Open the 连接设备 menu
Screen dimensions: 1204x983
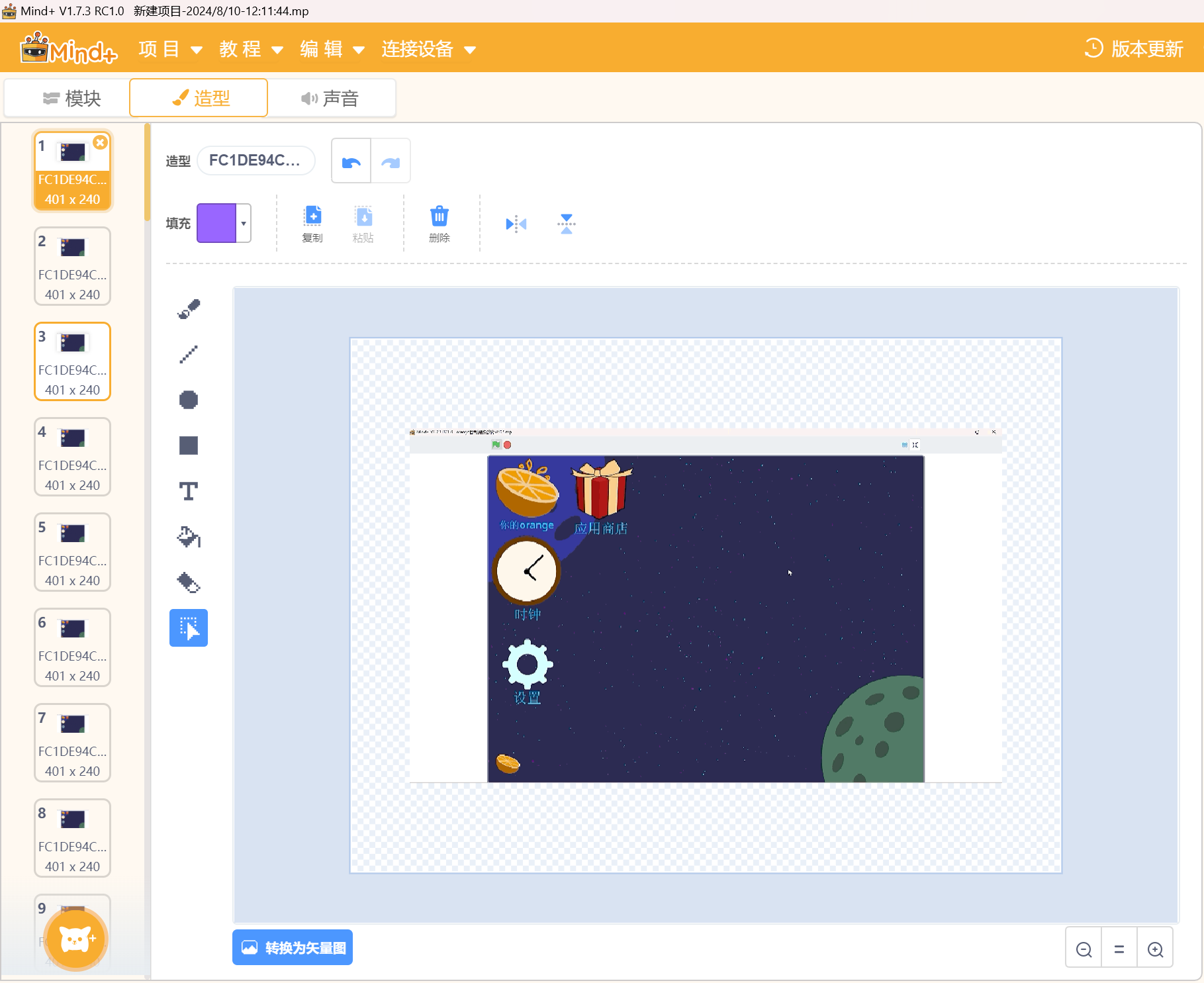pyautogui.click(x=428, y=49)
